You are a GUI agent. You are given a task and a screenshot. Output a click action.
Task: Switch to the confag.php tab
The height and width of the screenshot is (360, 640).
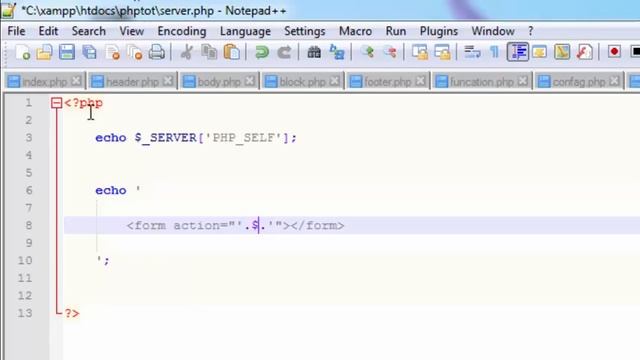coord(578,82)
